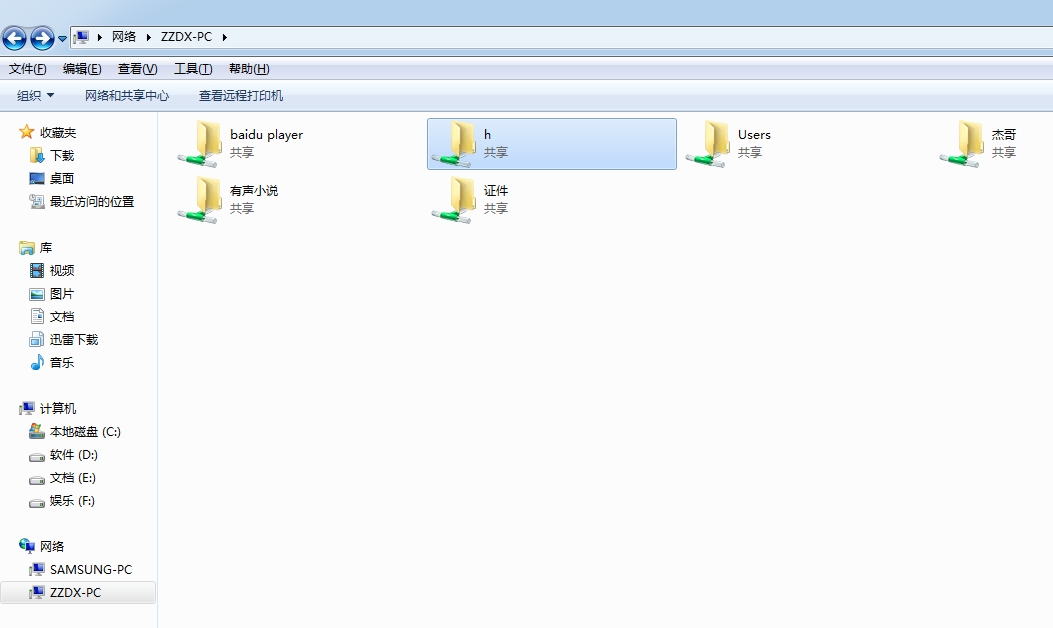
Task: Open recent locations dropdown next to Forward
Action: [x=62, y=39]
